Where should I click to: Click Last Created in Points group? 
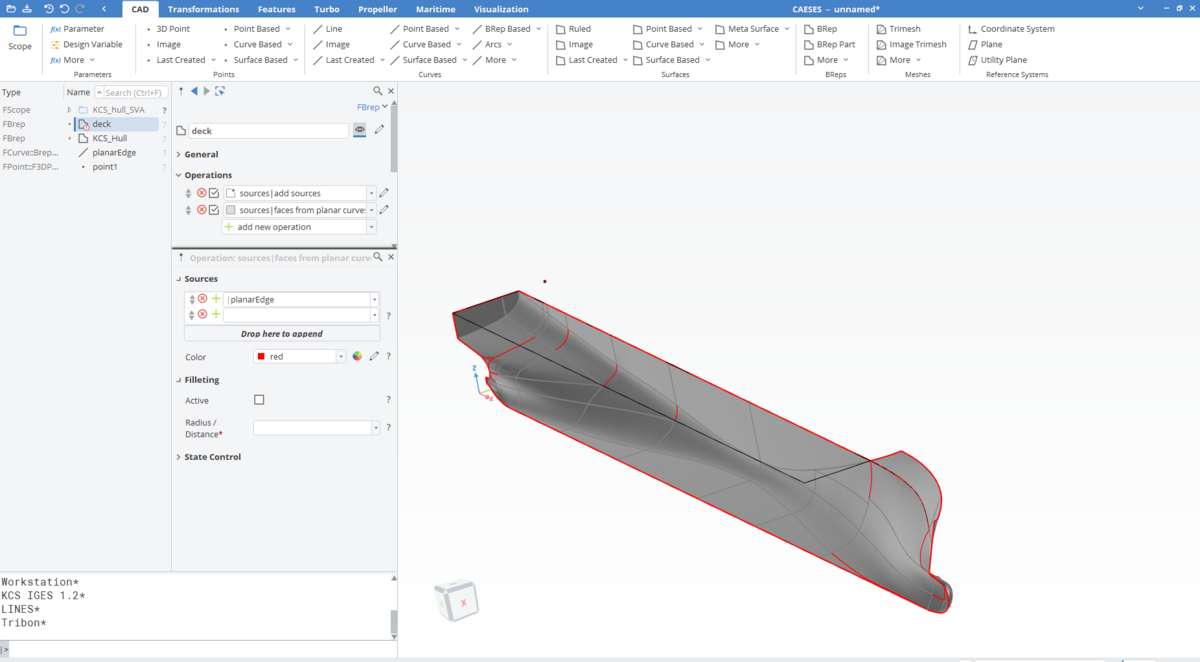(x=180, y=60)
